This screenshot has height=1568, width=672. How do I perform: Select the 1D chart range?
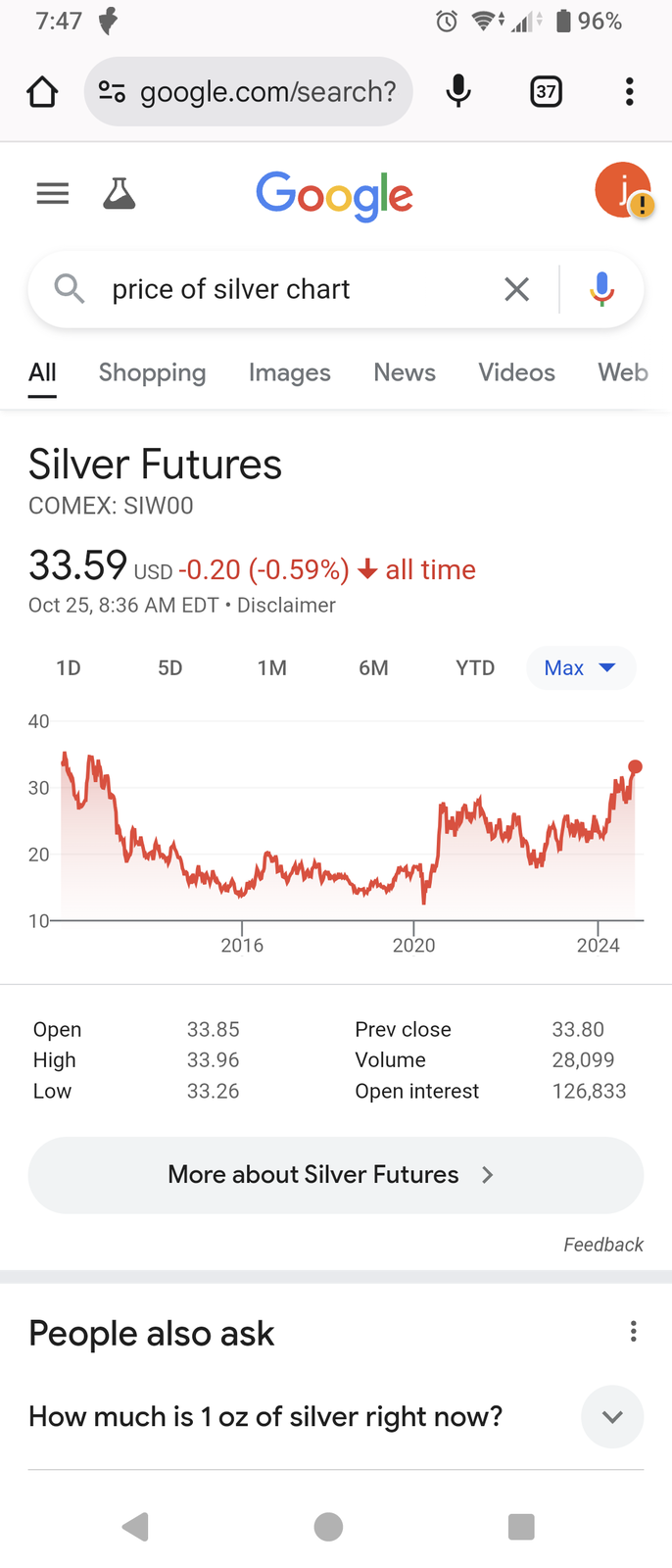pyautogui.click(x=69, y=668)
